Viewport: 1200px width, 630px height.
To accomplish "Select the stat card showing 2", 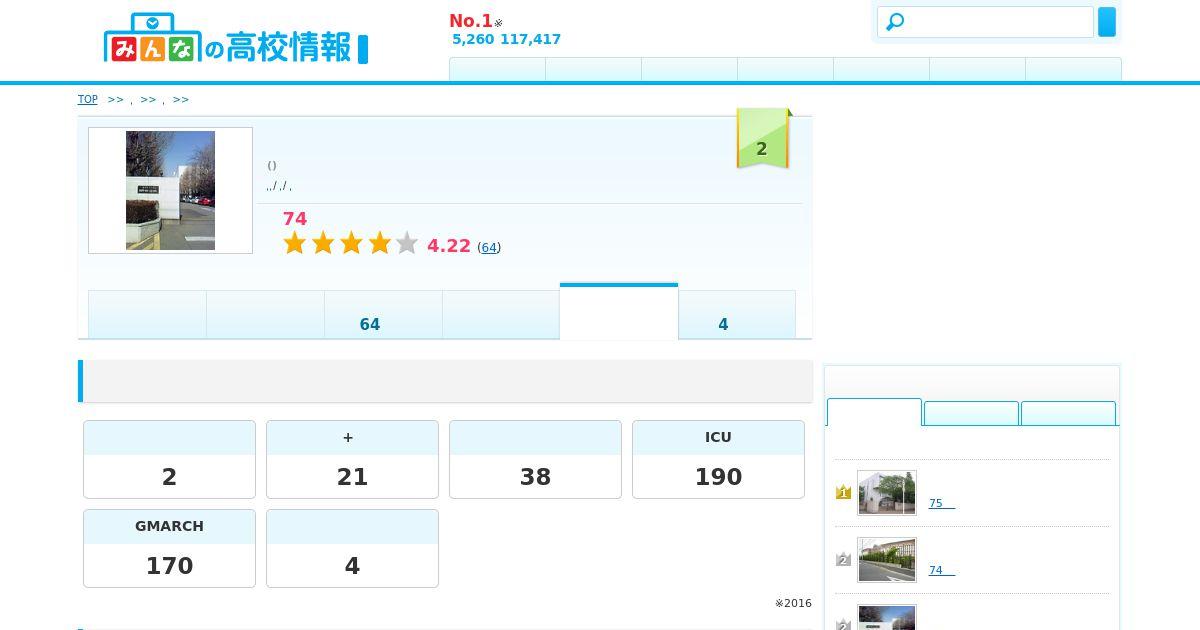I will [x=169, y=459].
